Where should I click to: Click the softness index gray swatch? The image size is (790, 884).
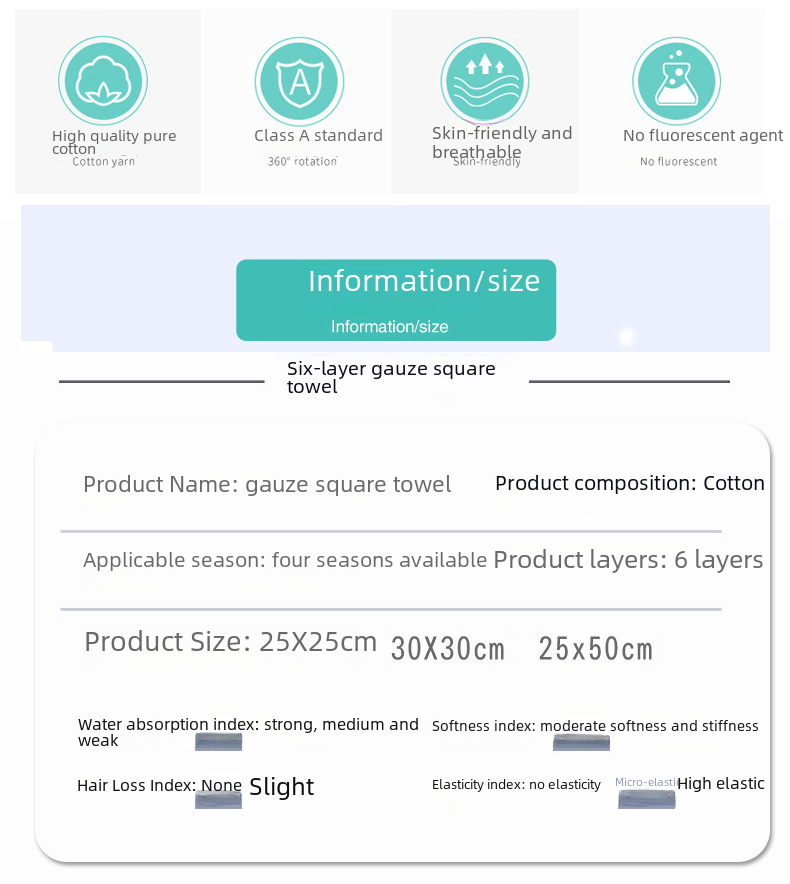coord(581,743)
